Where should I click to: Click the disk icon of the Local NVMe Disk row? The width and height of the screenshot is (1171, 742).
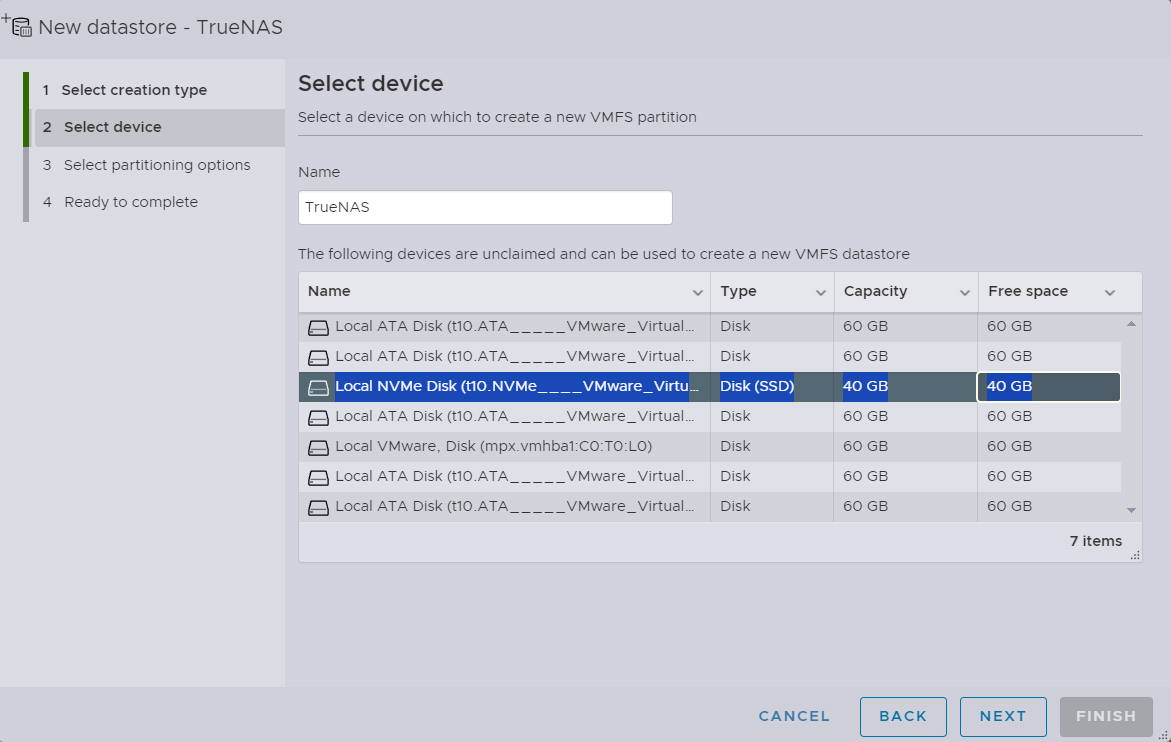(x=319, y=387)
